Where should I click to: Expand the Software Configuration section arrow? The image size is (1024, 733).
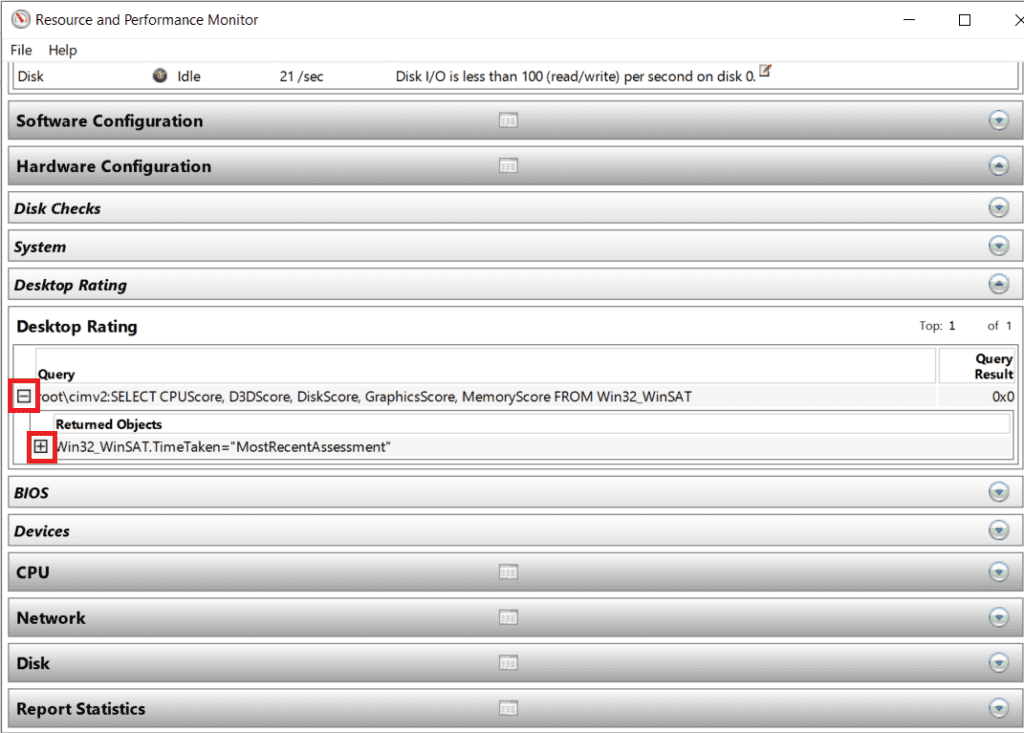click(998, 121)
